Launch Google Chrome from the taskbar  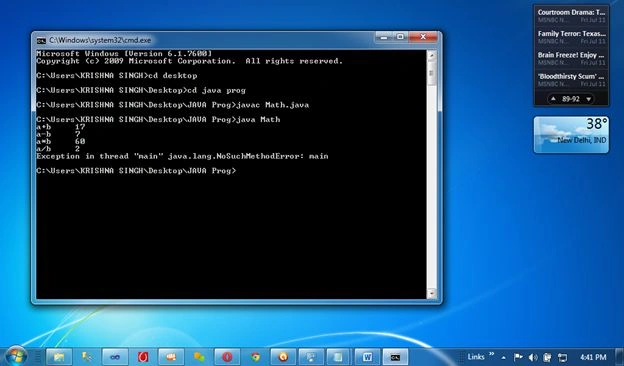tap(255, 357)
